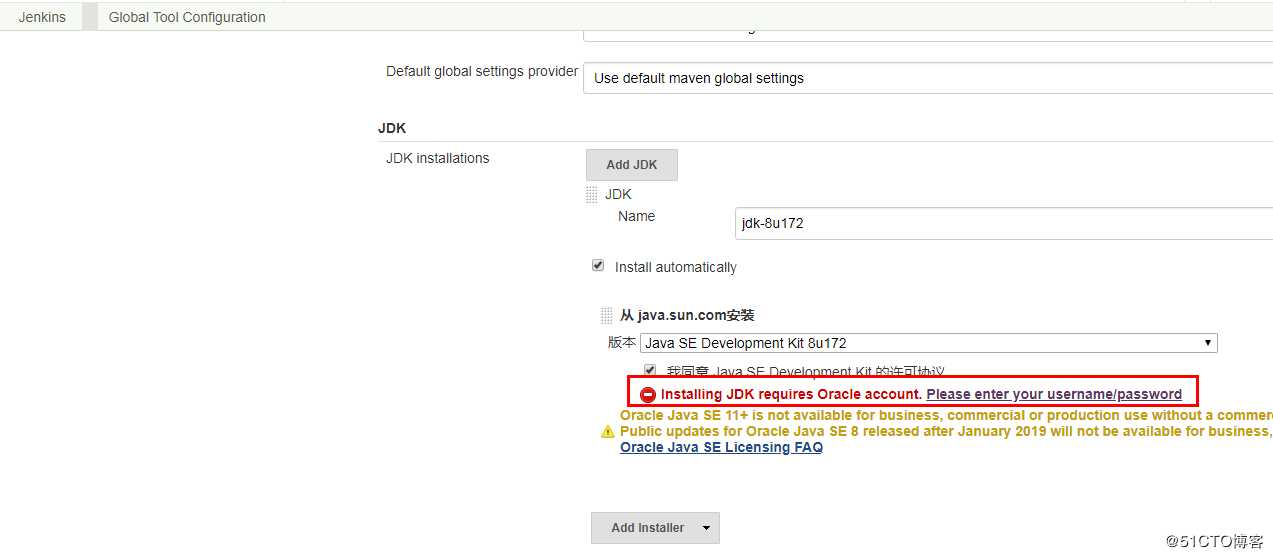
Task: Click the yellow warning triangle icon
Action: coord(607,432)
